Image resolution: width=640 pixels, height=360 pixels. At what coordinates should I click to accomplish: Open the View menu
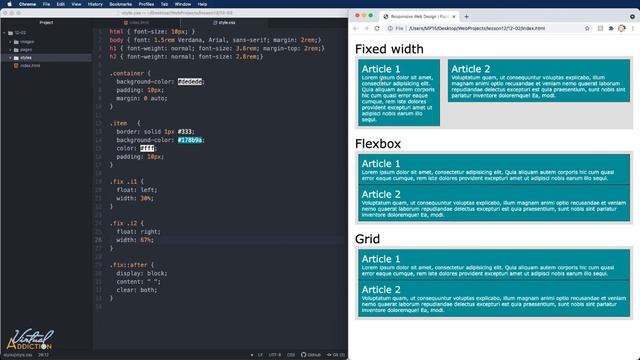(76, 4)
